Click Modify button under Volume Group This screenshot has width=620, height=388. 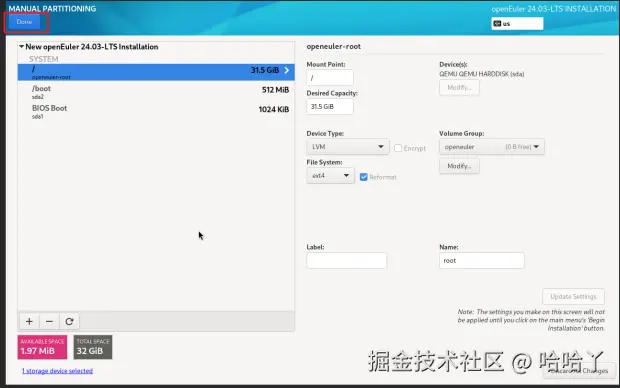pyautogui.click(x=459, y=166)
